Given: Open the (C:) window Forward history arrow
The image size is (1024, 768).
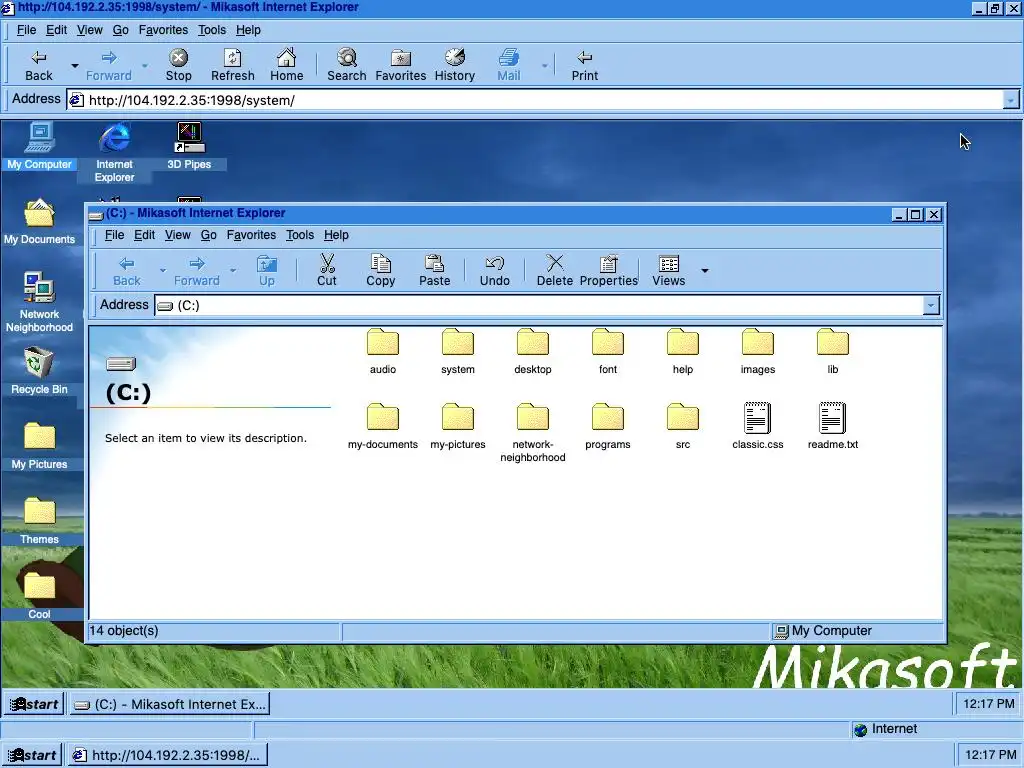Looking at the screenshot, I should (x=232, y=270).
